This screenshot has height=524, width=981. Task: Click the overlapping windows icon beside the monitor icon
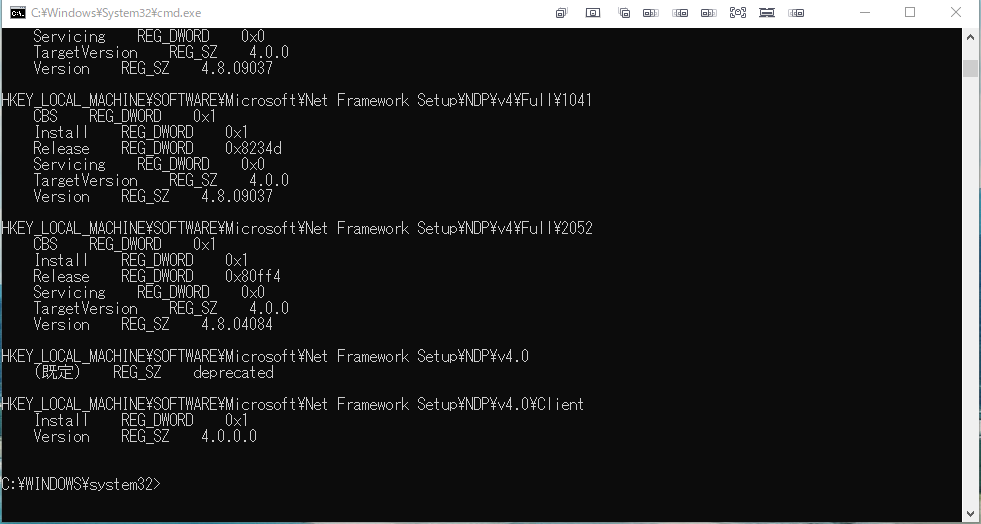(624, 13)
